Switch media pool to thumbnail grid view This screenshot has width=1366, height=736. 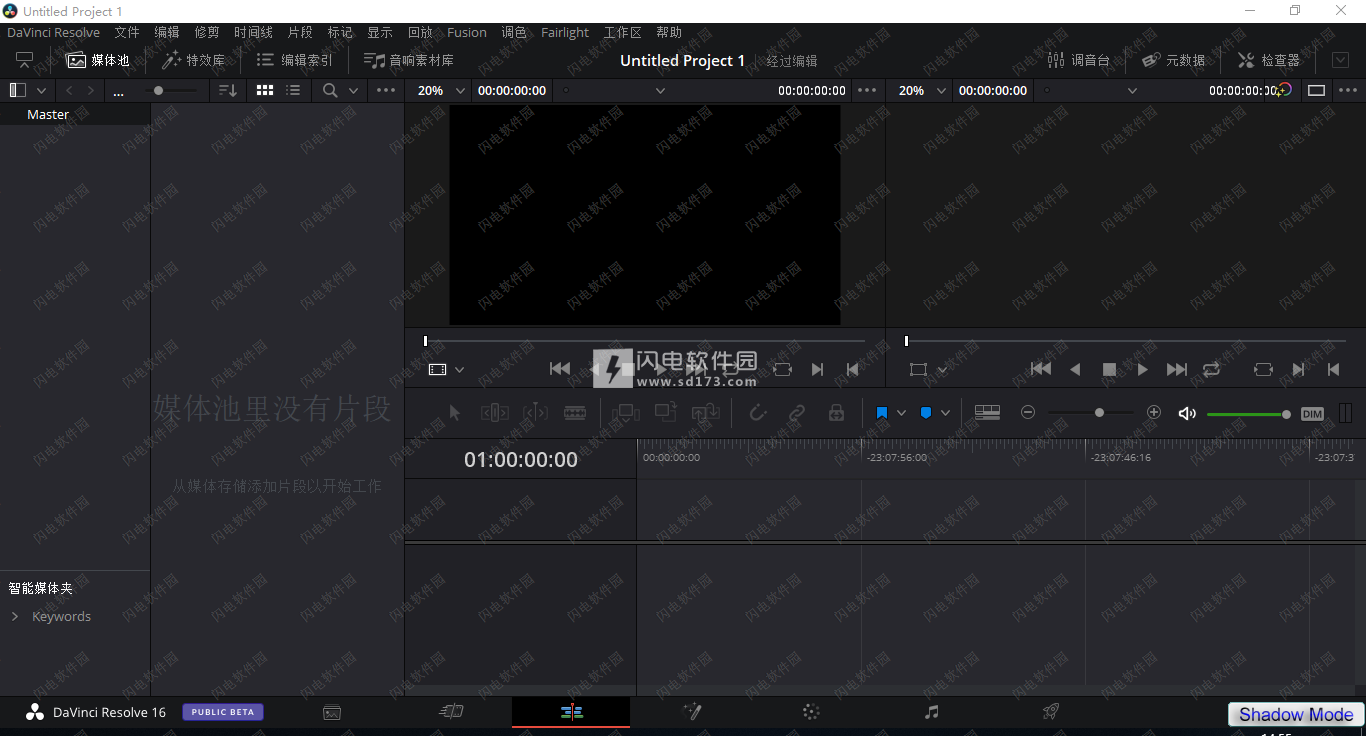click(265, 90)
